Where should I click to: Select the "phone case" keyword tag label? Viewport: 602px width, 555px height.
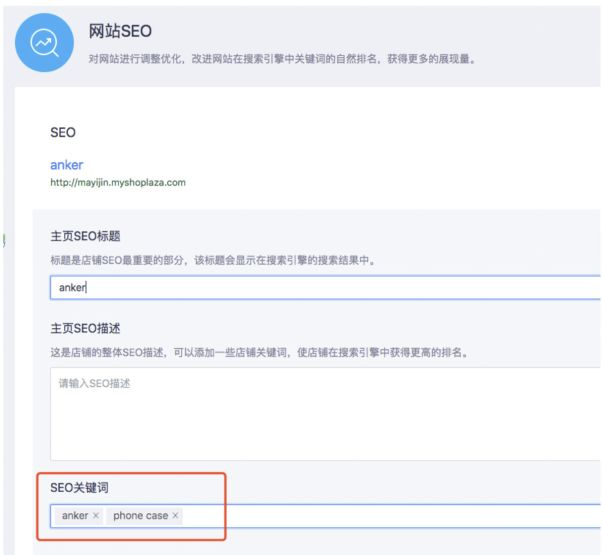tap(140, 516)
